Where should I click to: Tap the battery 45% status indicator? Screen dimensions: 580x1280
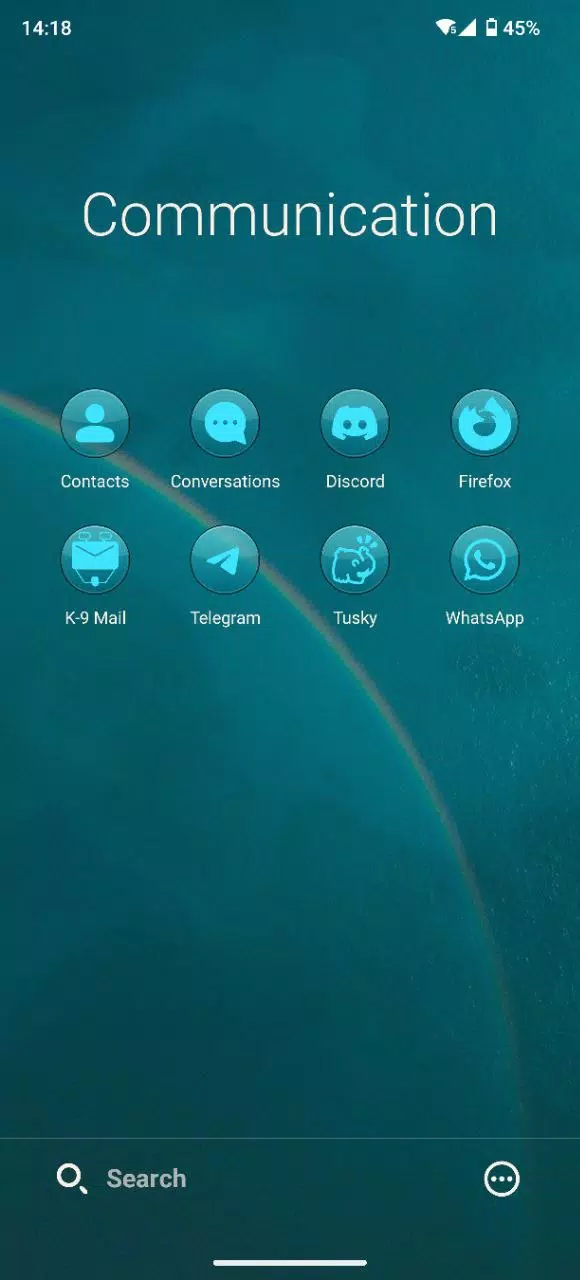[512, 28]
